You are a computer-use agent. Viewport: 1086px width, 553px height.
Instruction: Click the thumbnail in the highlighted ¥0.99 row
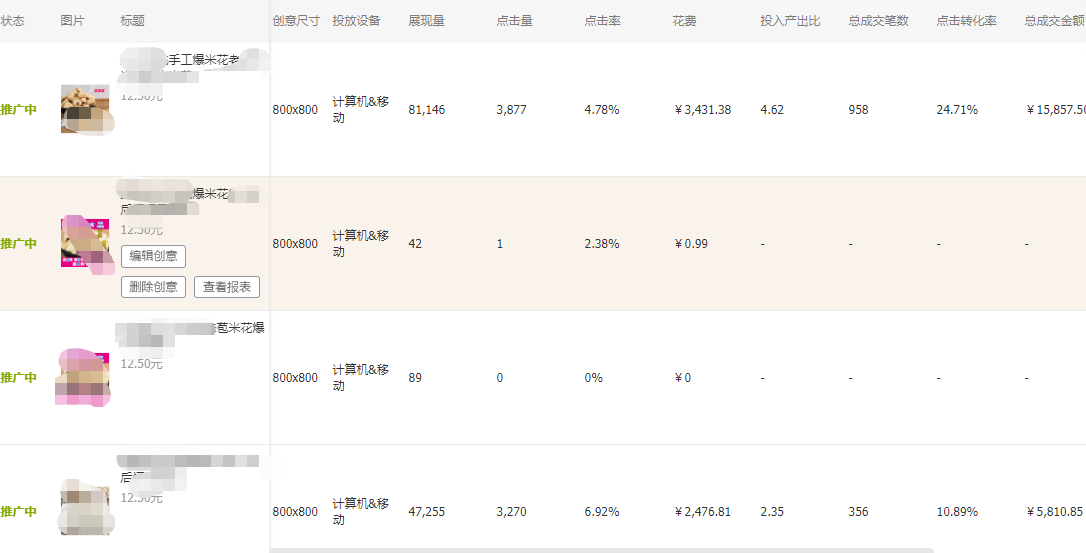tap(85, 243)
